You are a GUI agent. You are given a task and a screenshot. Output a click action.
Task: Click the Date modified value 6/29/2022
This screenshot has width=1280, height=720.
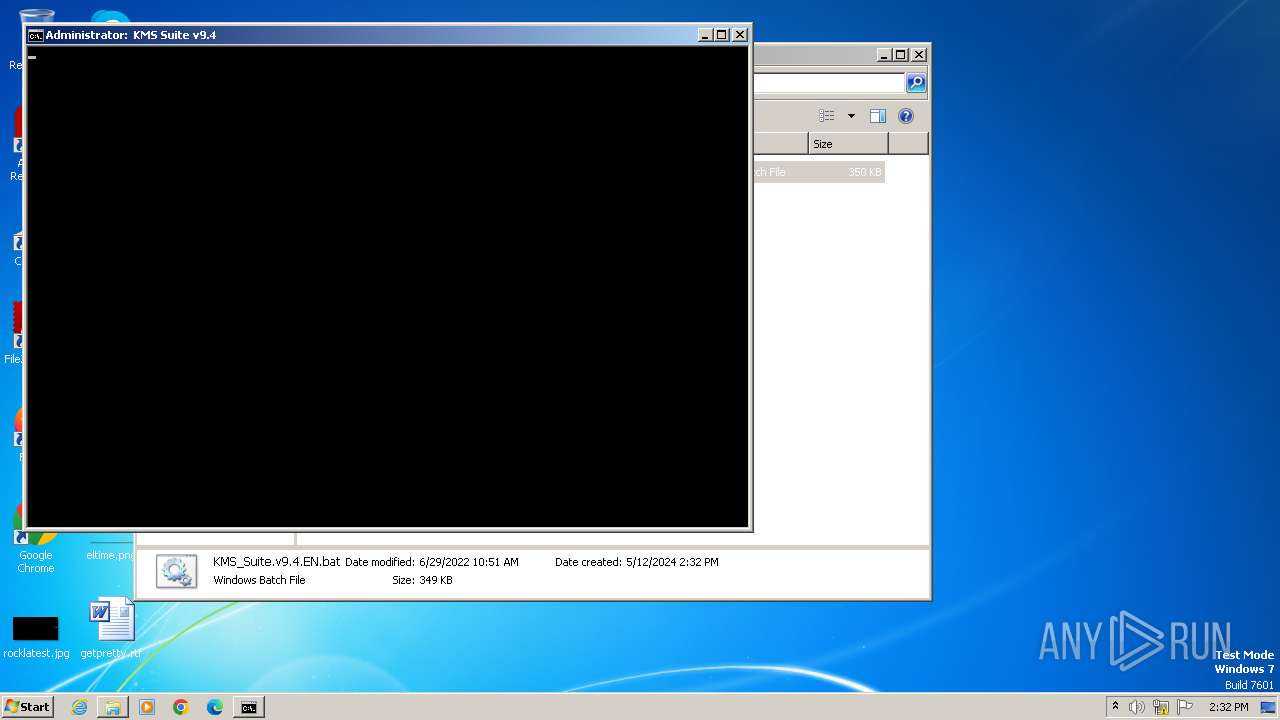pyautogui.click(x=469, y=562)
